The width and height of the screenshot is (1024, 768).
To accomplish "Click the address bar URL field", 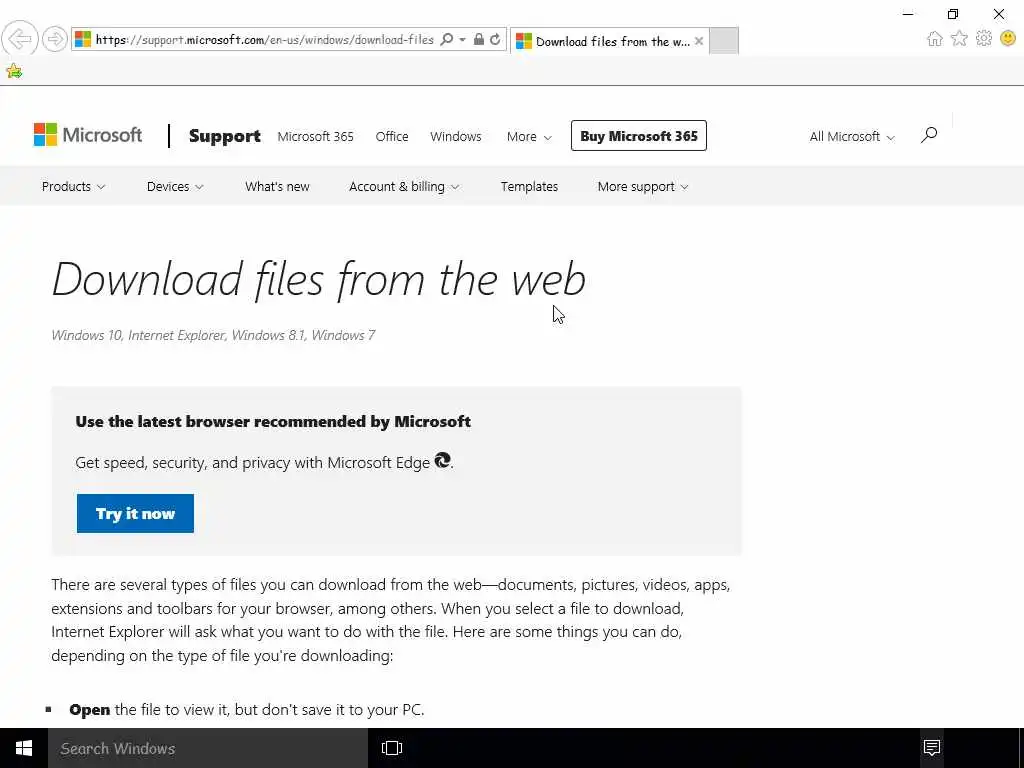I will pyautogui.click(x=264, y=40).
